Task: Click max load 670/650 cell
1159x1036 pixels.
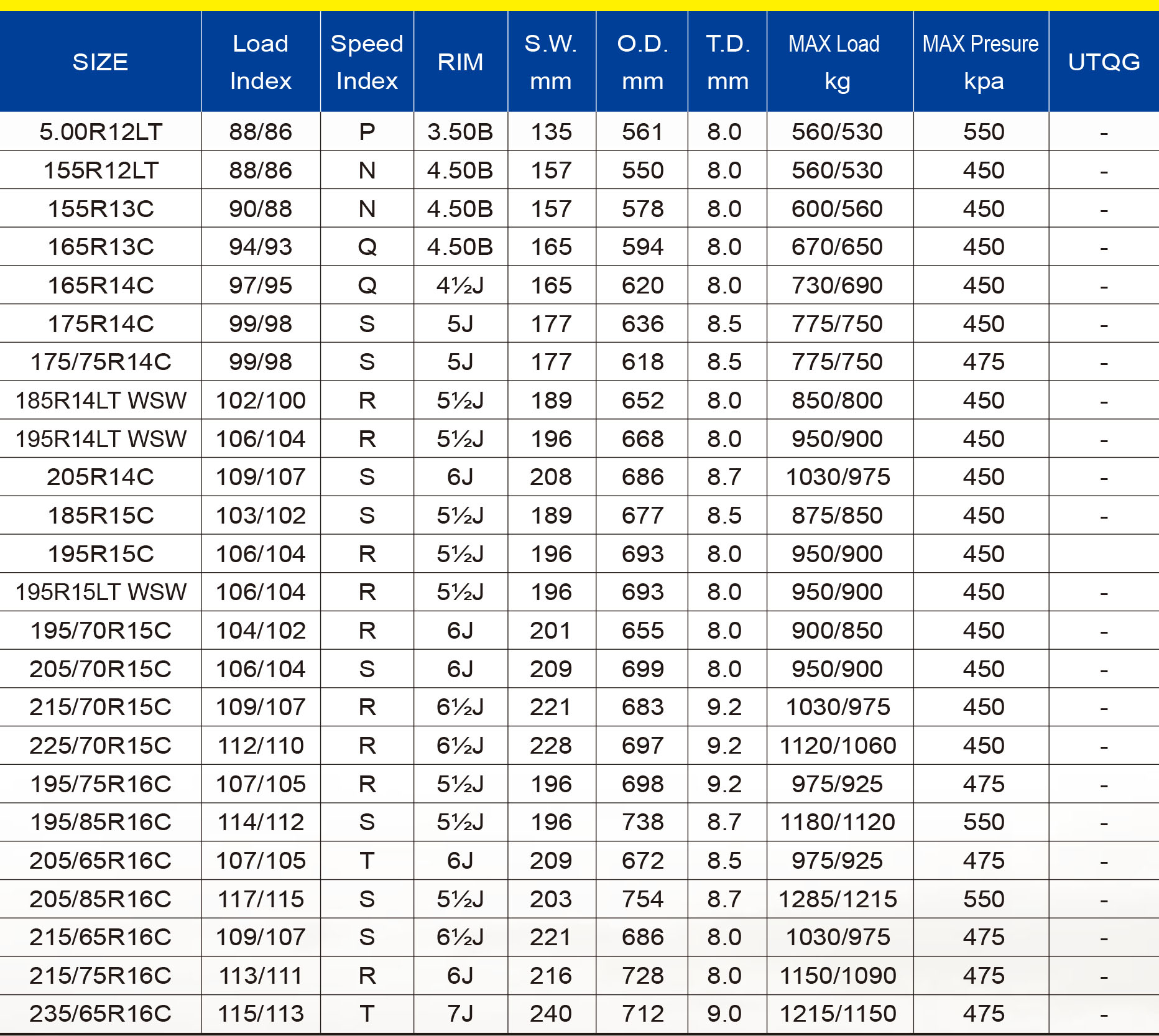Action: tap(840, 247)
